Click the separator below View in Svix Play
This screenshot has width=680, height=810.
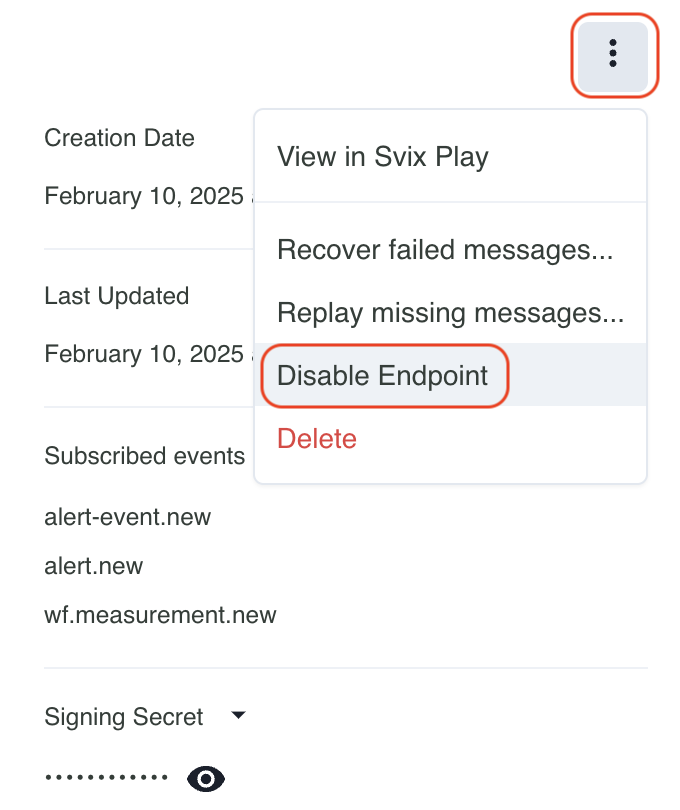(x=450, y=202)
